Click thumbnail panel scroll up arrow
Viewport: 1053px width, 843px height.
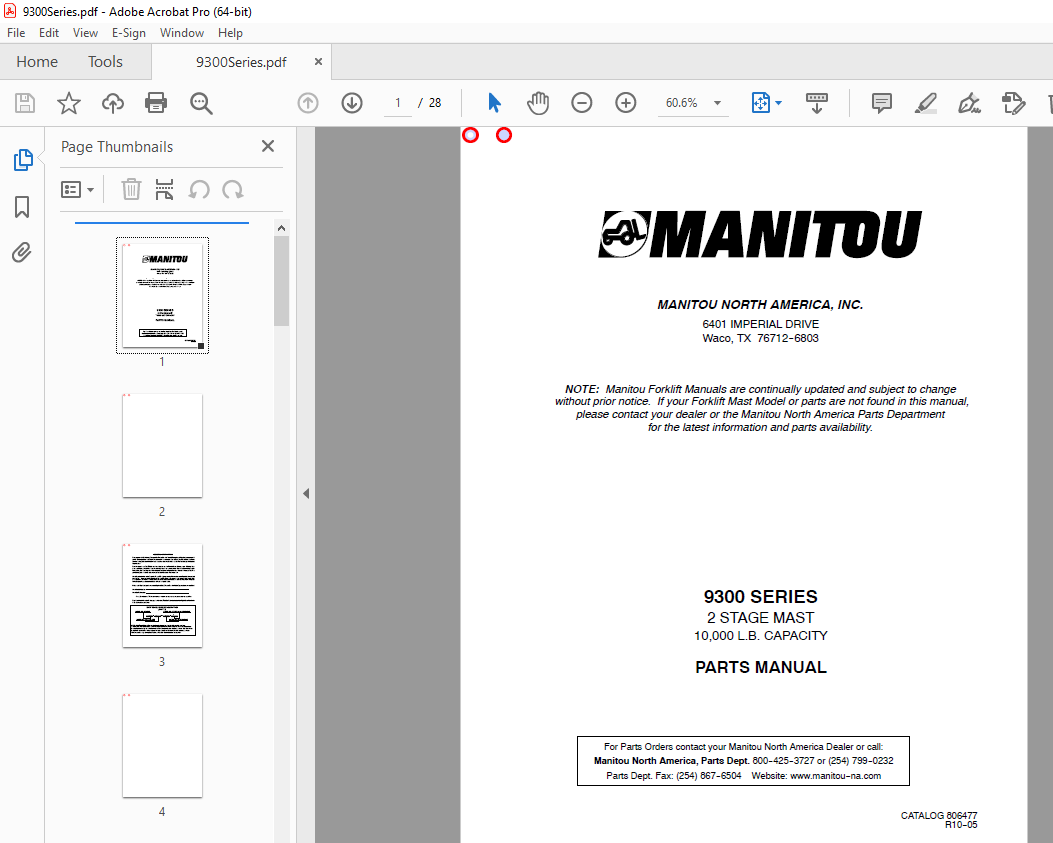coord(281,228)
